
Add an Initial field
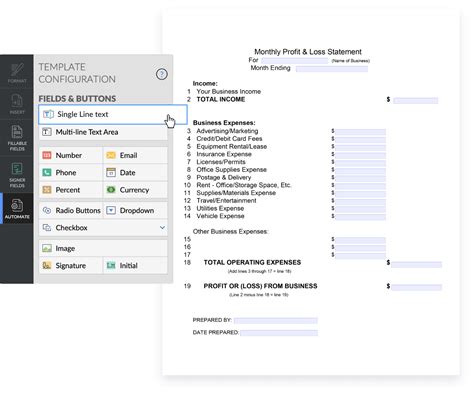tap(135, 266)
